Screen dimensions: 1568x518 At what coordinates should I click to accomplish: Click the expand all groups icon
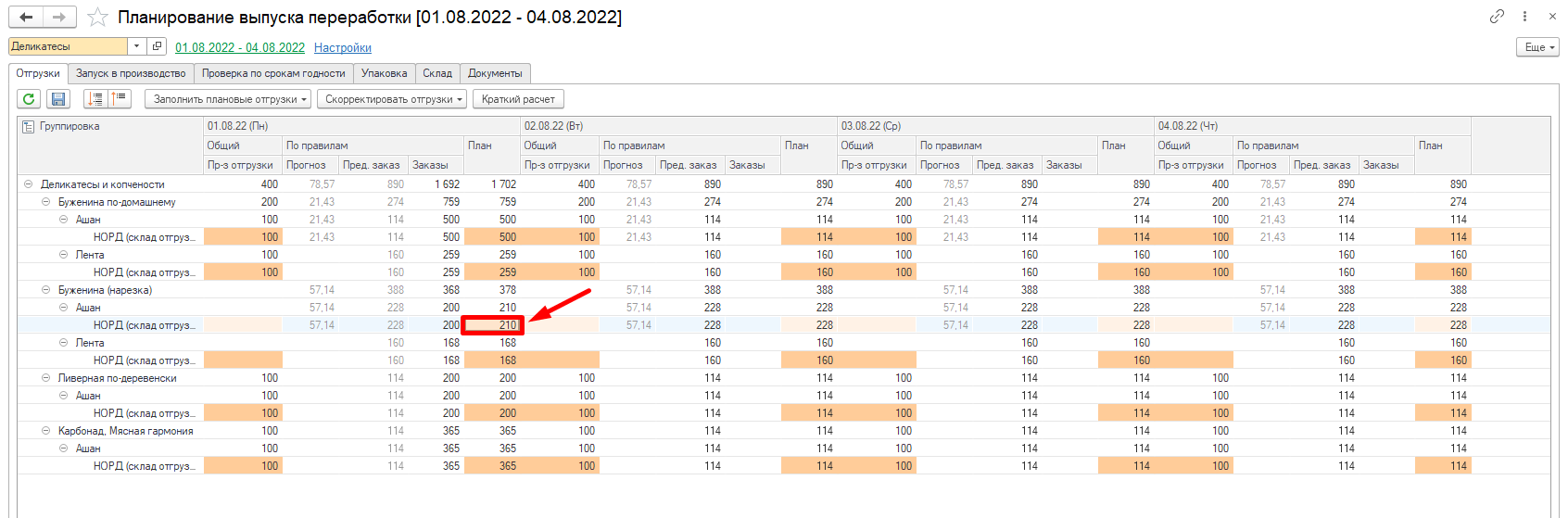point(95,99)
